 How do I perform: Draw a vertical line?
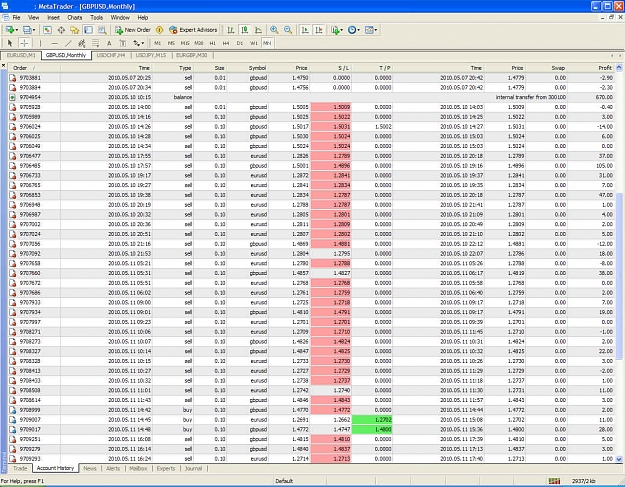click(x=40, y=43)
